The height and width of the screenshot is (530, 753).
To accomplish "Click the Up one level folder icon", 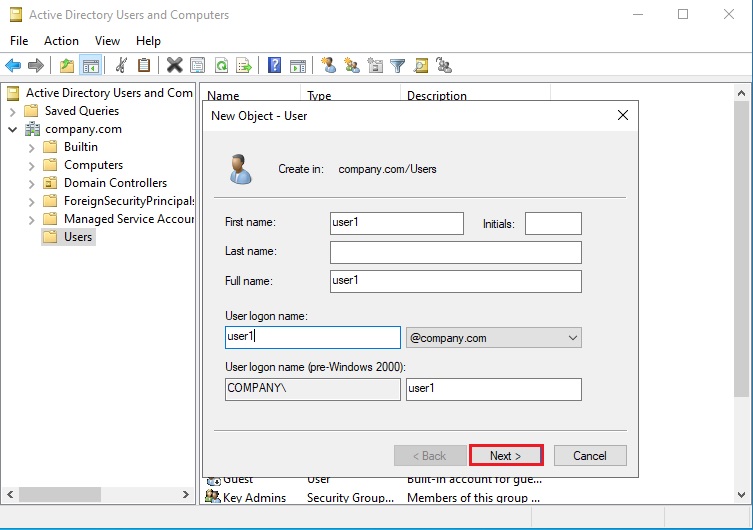I will (x=67, y=66).
